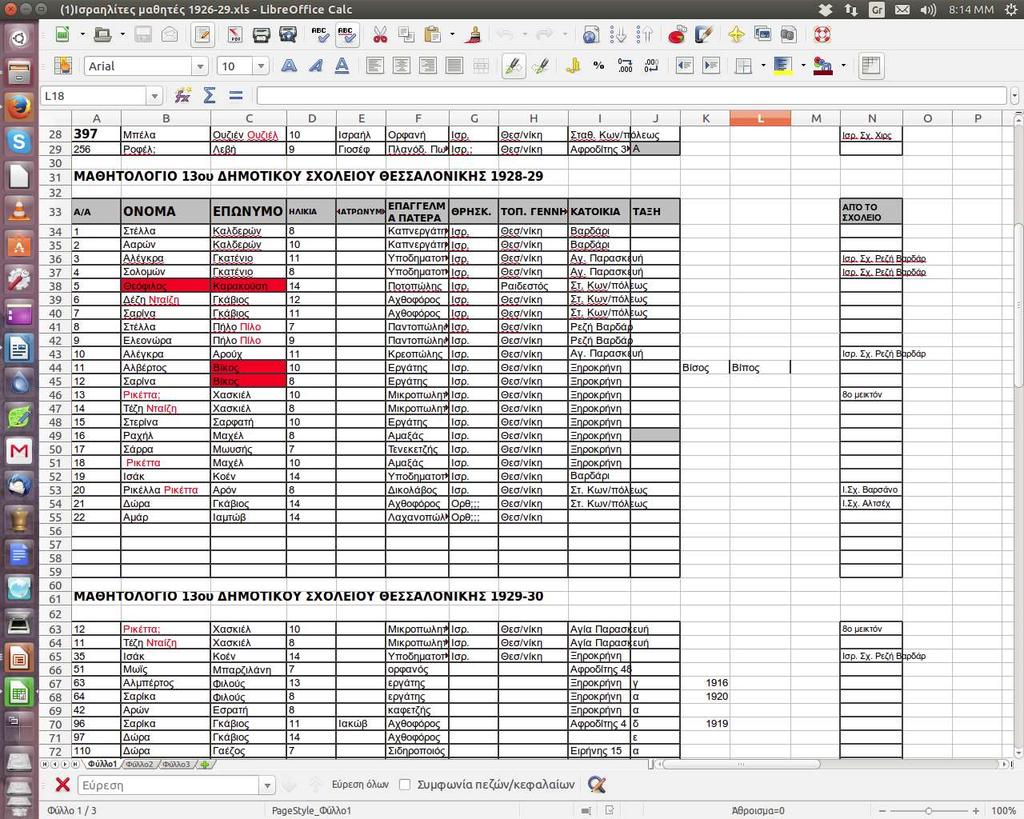
Task: Run the Spelling check
Action: click(x=320, y=34)
